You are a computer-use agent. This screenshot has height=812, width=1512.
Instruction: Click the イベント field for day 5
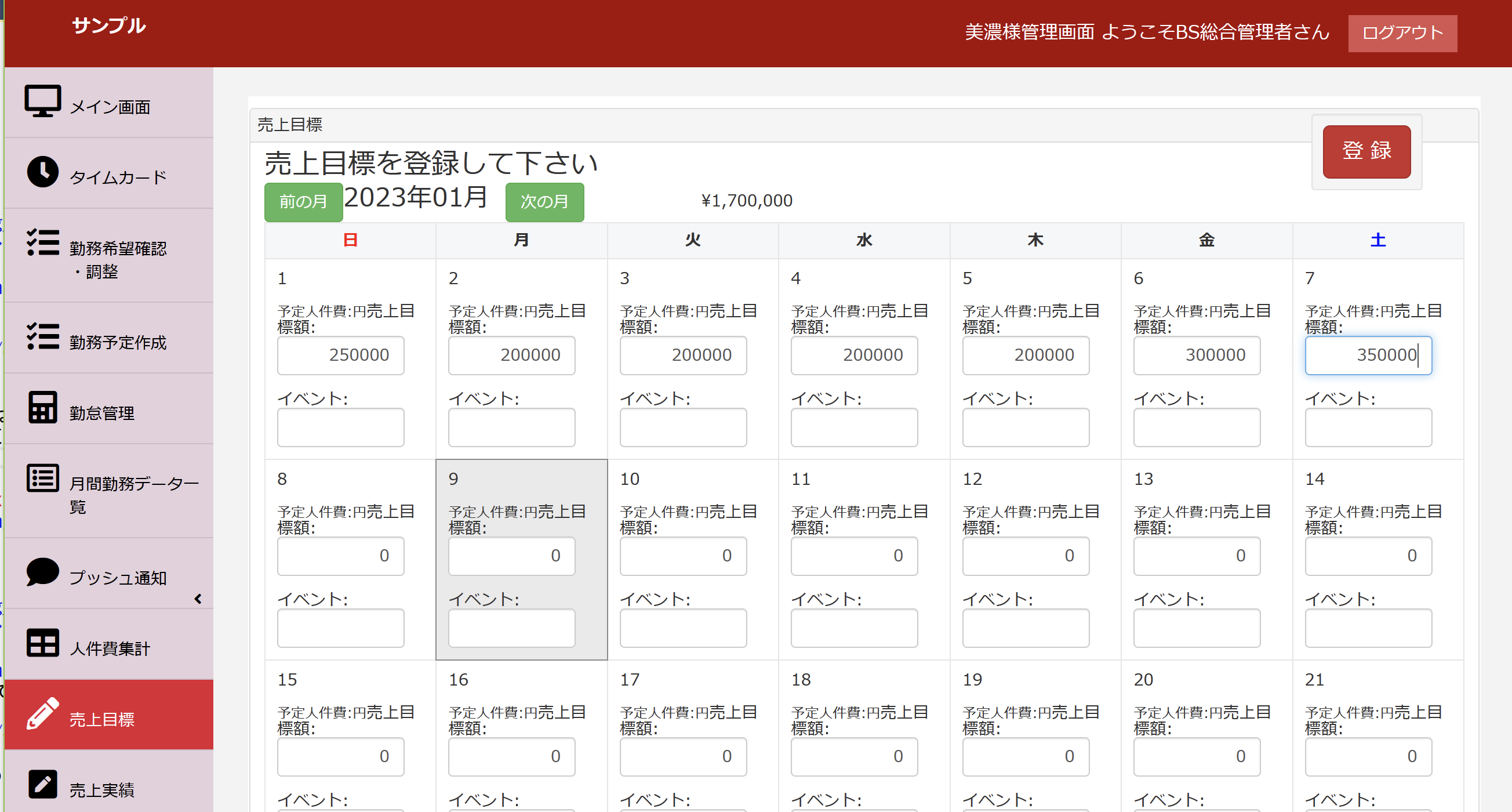tap(1026, 427)
